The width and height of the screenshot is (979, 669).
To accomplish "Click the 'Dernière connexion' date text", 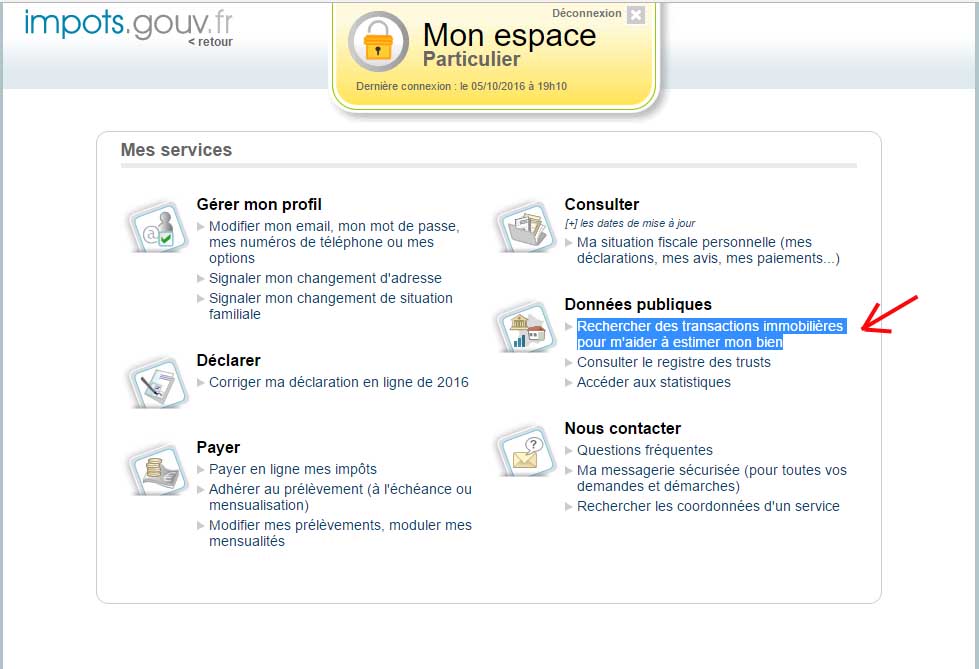I will tap(461, 86).
